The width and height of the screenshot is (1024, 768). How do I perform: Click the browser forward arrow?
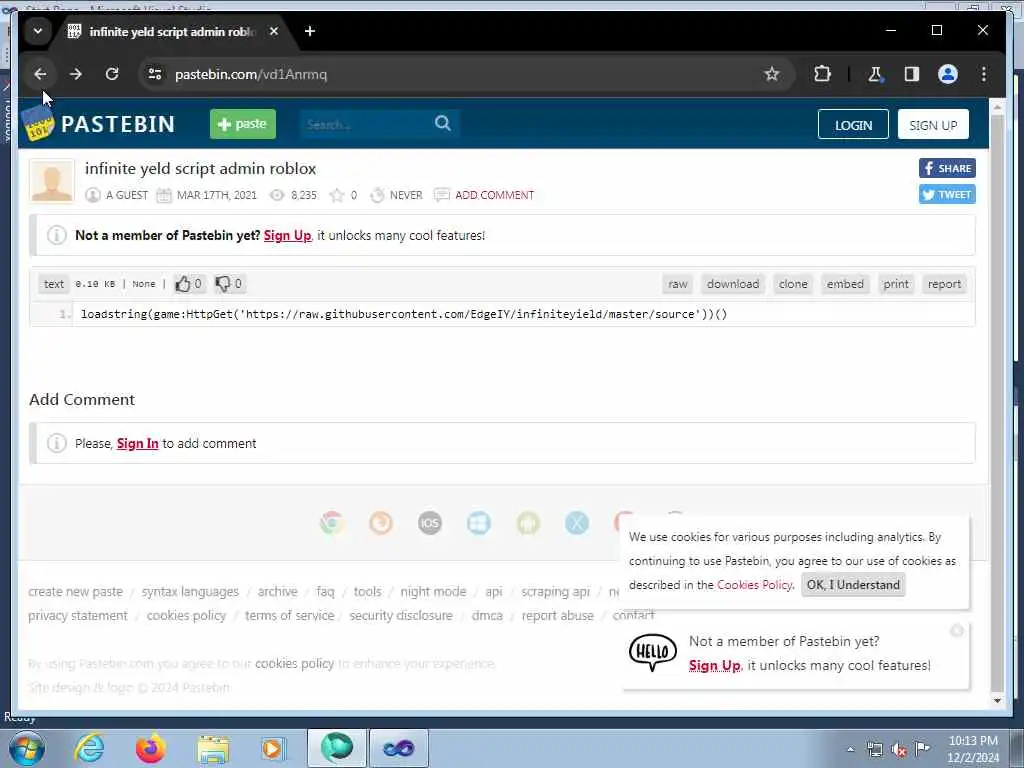tap(76, 74)
